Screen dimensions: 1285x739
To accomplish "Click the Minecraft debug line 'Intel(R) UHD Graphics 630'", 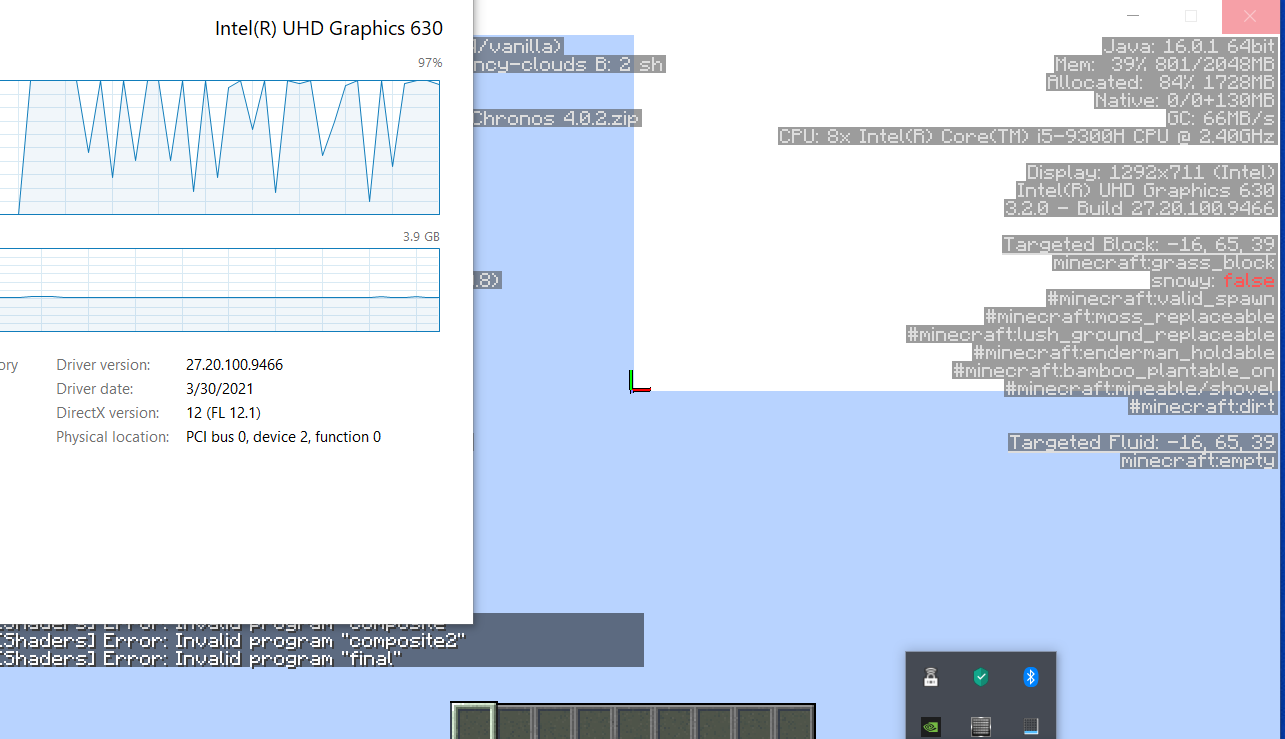I will pos(1145,190).
